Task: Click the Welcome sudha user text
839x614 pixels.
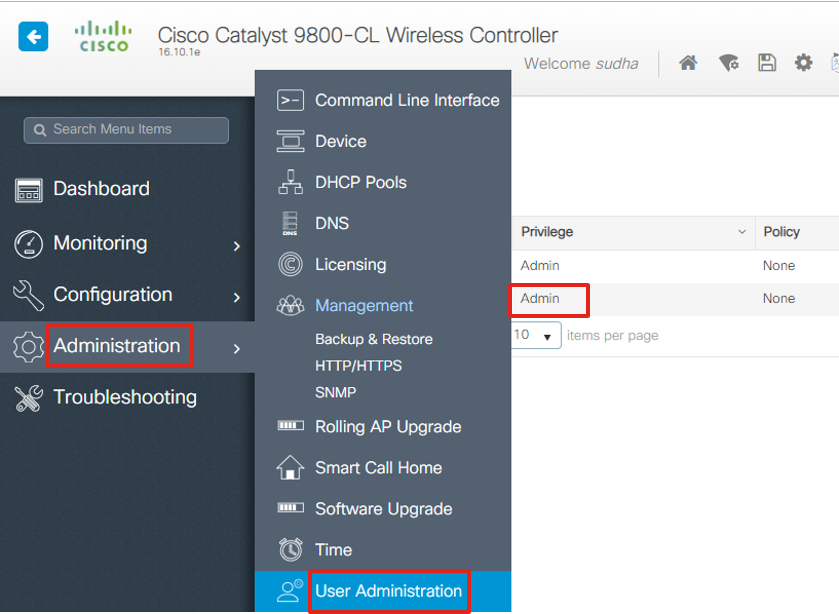Action: (x=581, y=64)
